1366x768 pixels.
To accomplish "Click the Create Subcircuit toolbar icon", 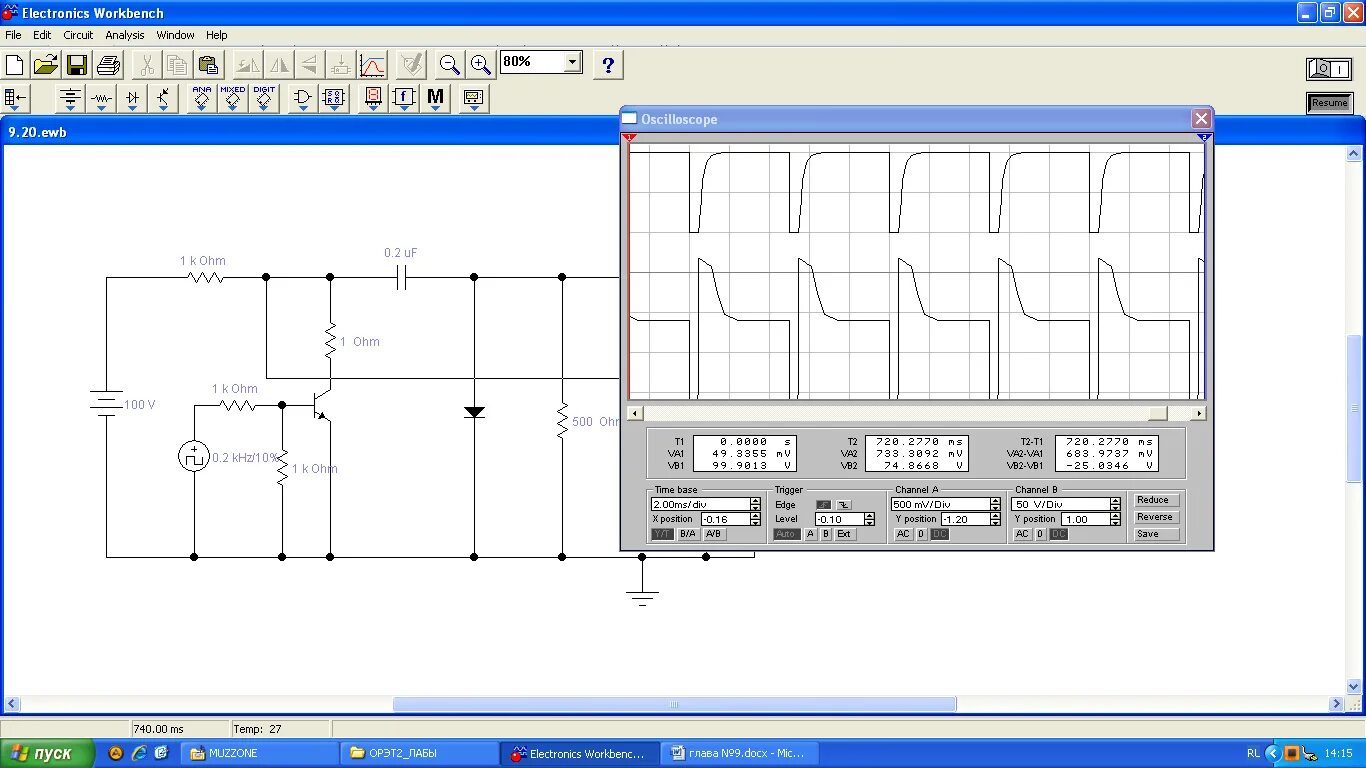I will pos(341,65).
